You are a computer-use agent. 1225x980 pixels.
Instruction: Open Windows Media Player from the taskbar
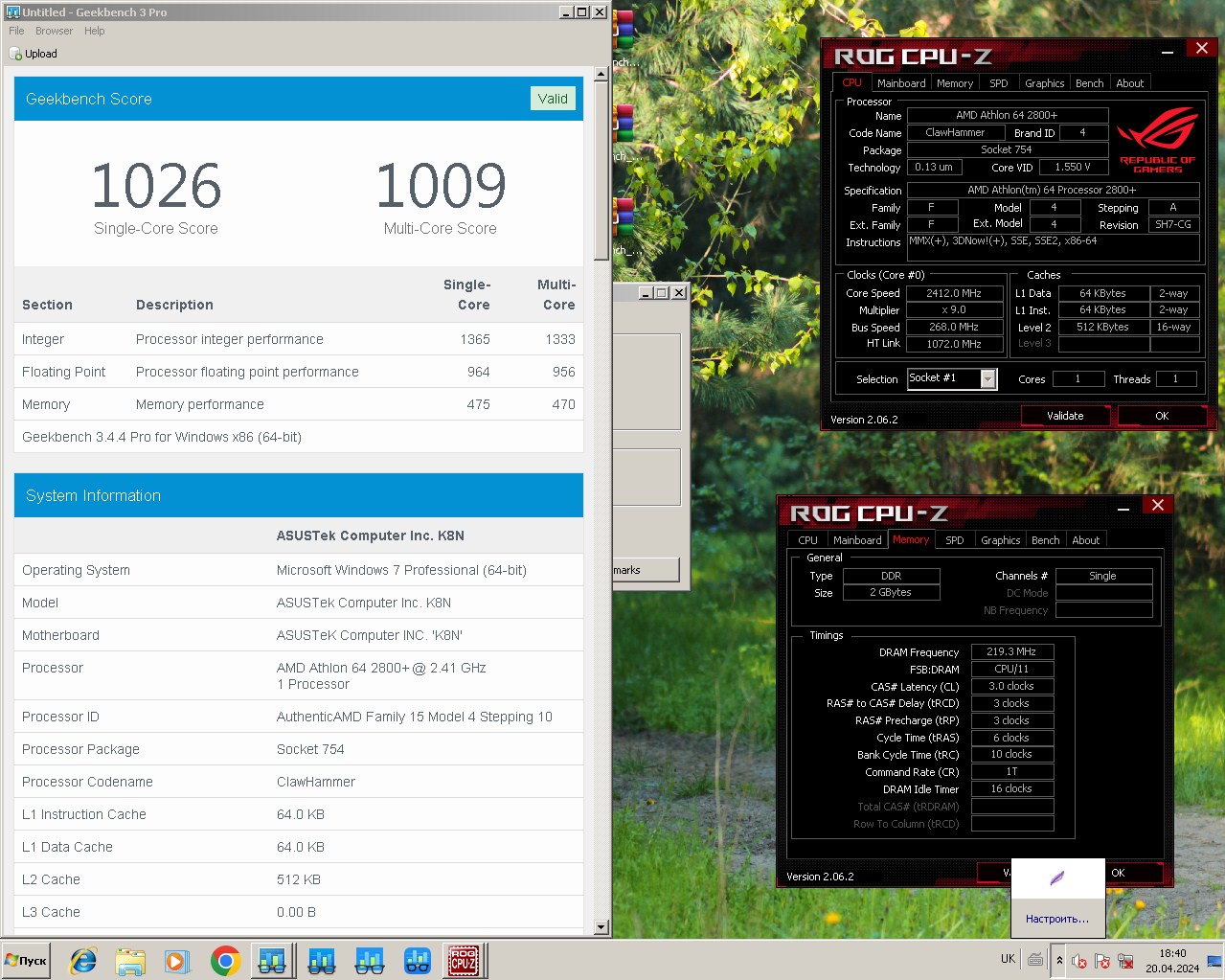(177, 961)
